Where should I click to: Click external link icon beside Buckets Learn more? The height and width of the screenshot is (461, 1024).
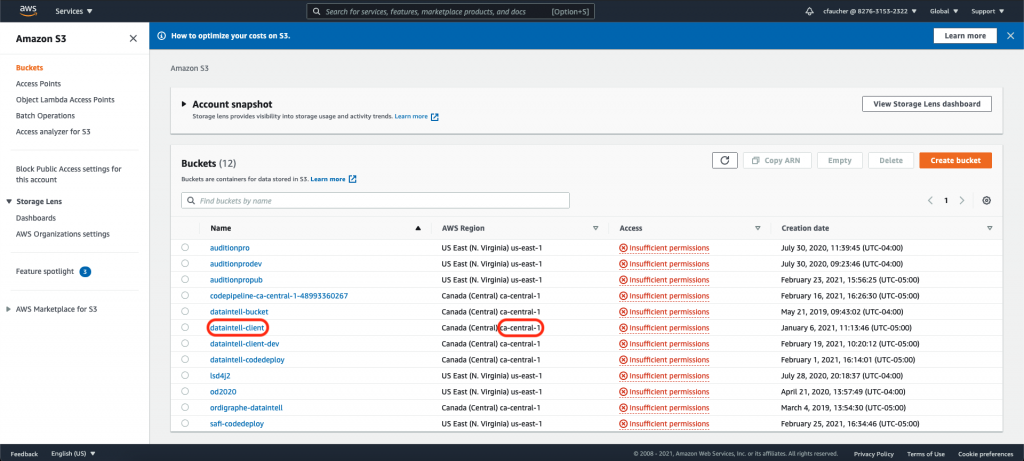click(x=353, y=179)
